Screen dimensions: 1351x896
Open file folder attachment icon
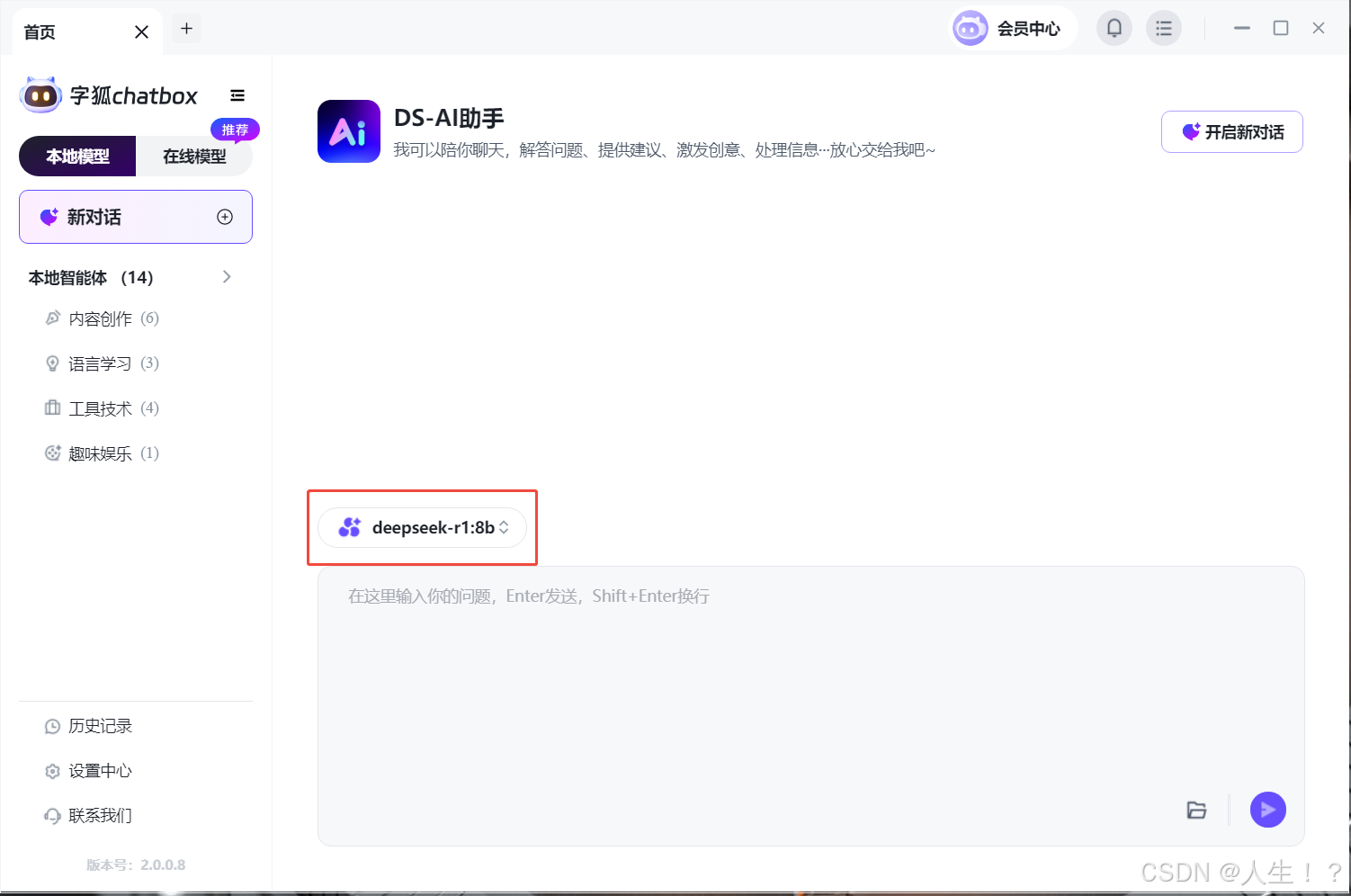1196,810
